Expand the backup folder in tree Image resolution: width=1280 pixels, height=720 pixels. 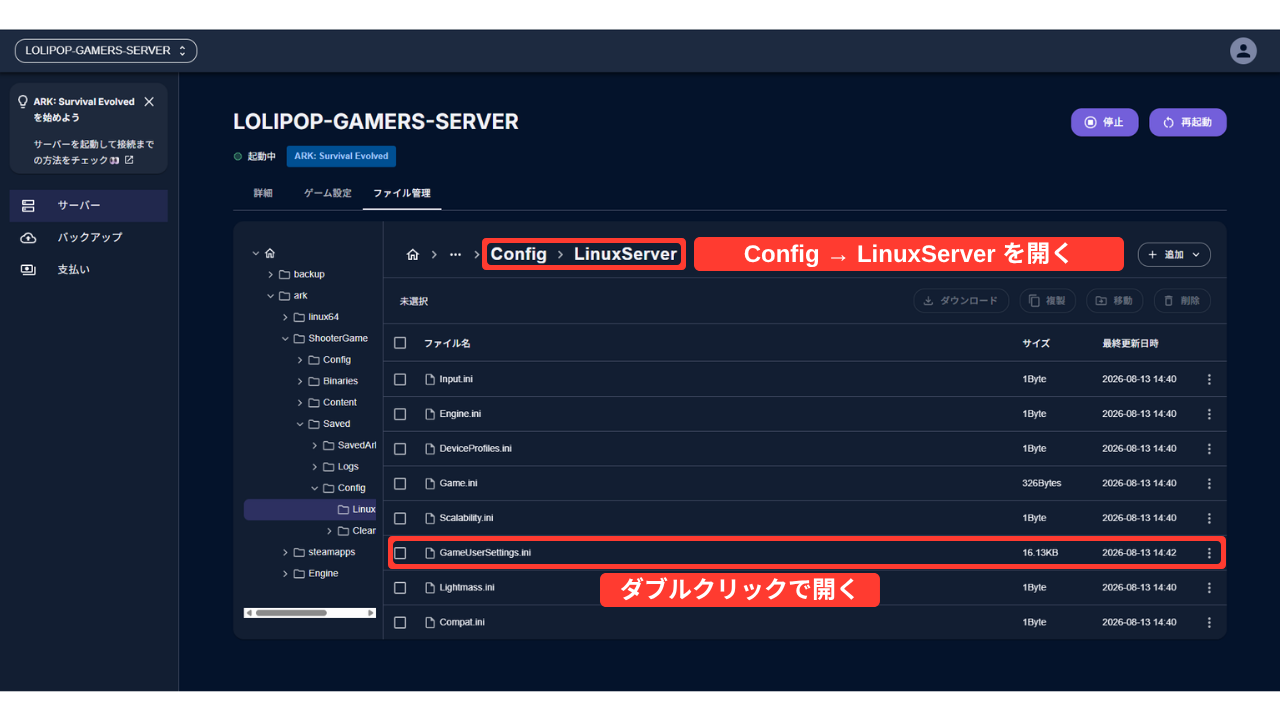point(270,274)
